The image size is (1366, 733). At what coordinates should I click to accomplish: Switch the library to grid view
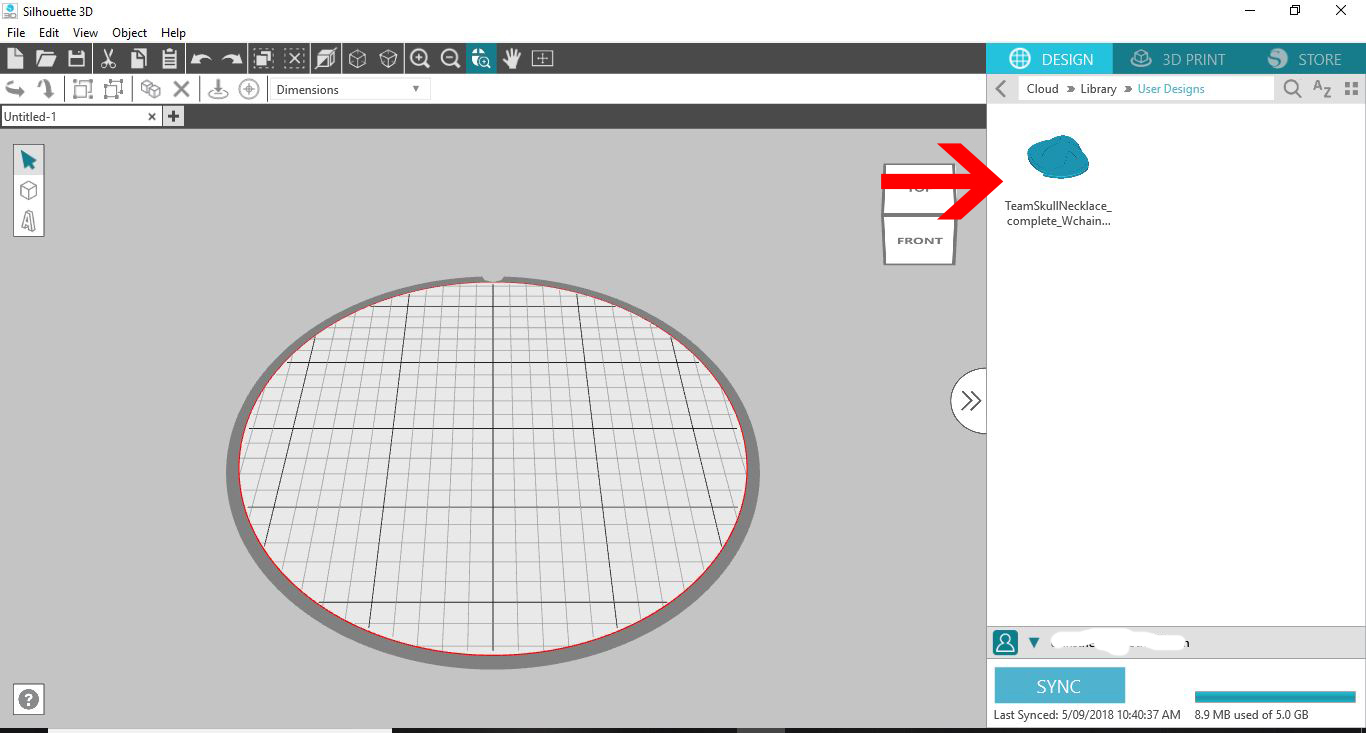coord(1351,89)
